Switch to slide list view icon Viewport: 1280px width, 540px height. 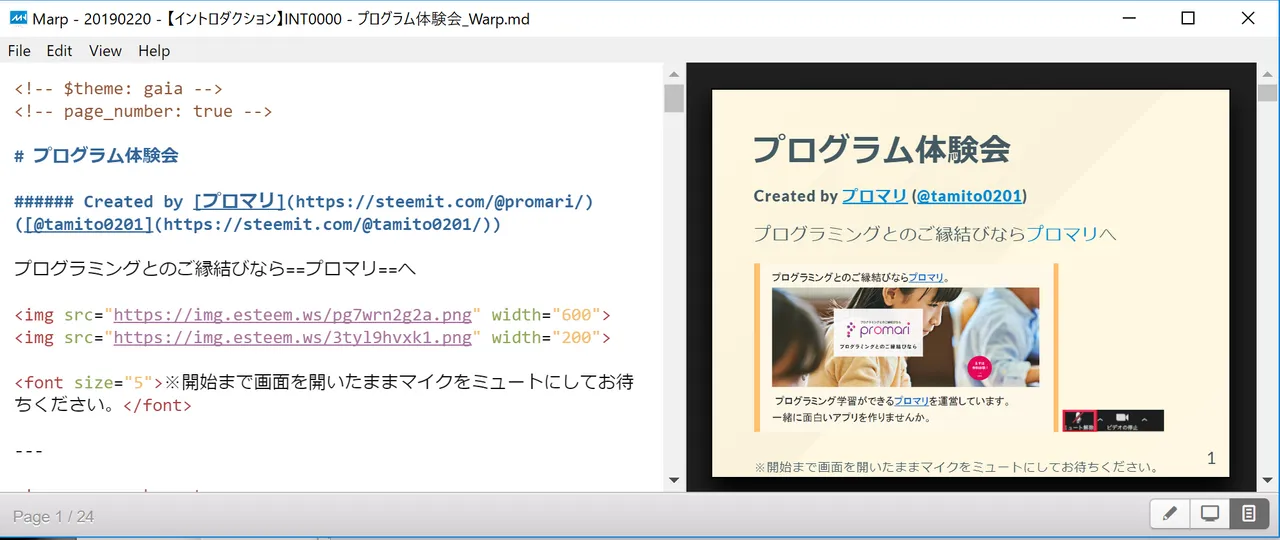click(1249, 514)
